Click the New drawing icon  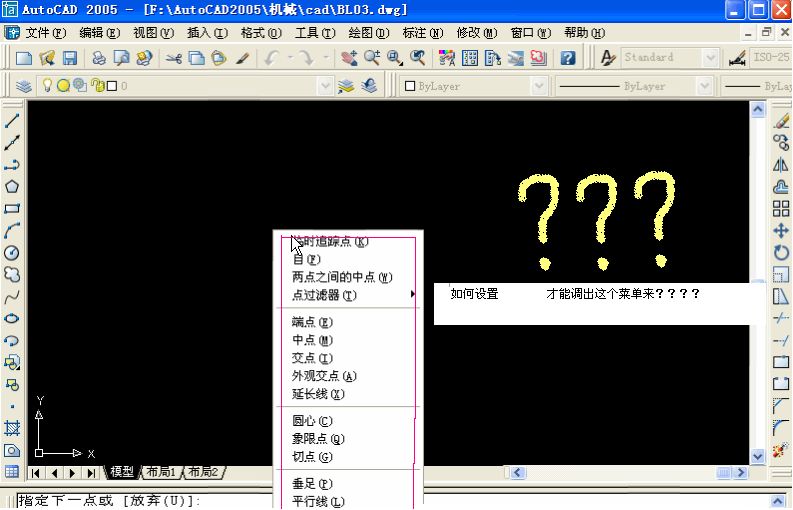point(24,58)
